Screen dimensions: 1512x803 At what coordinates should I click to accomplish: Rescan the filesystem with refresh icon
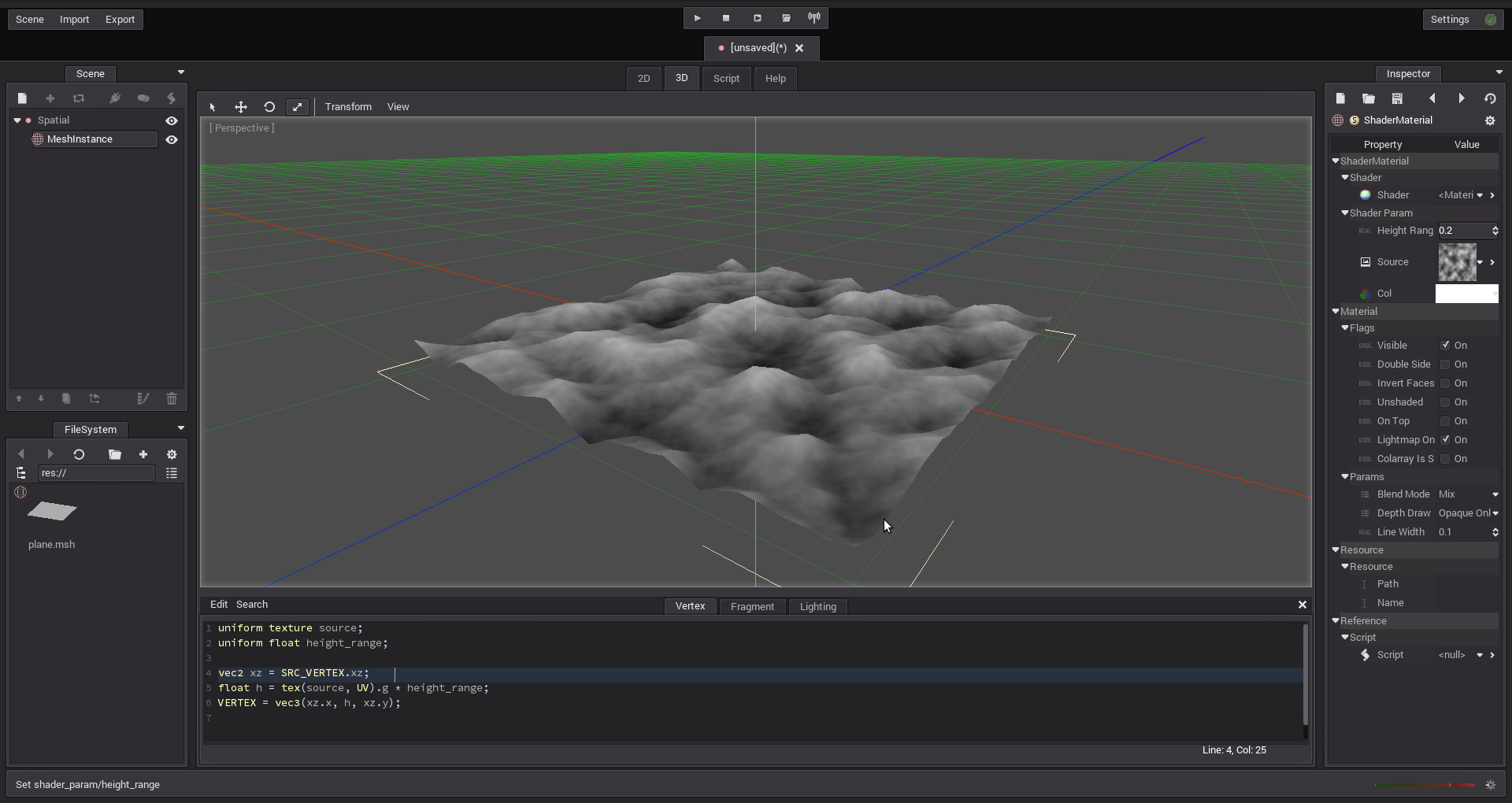point(79,454)
